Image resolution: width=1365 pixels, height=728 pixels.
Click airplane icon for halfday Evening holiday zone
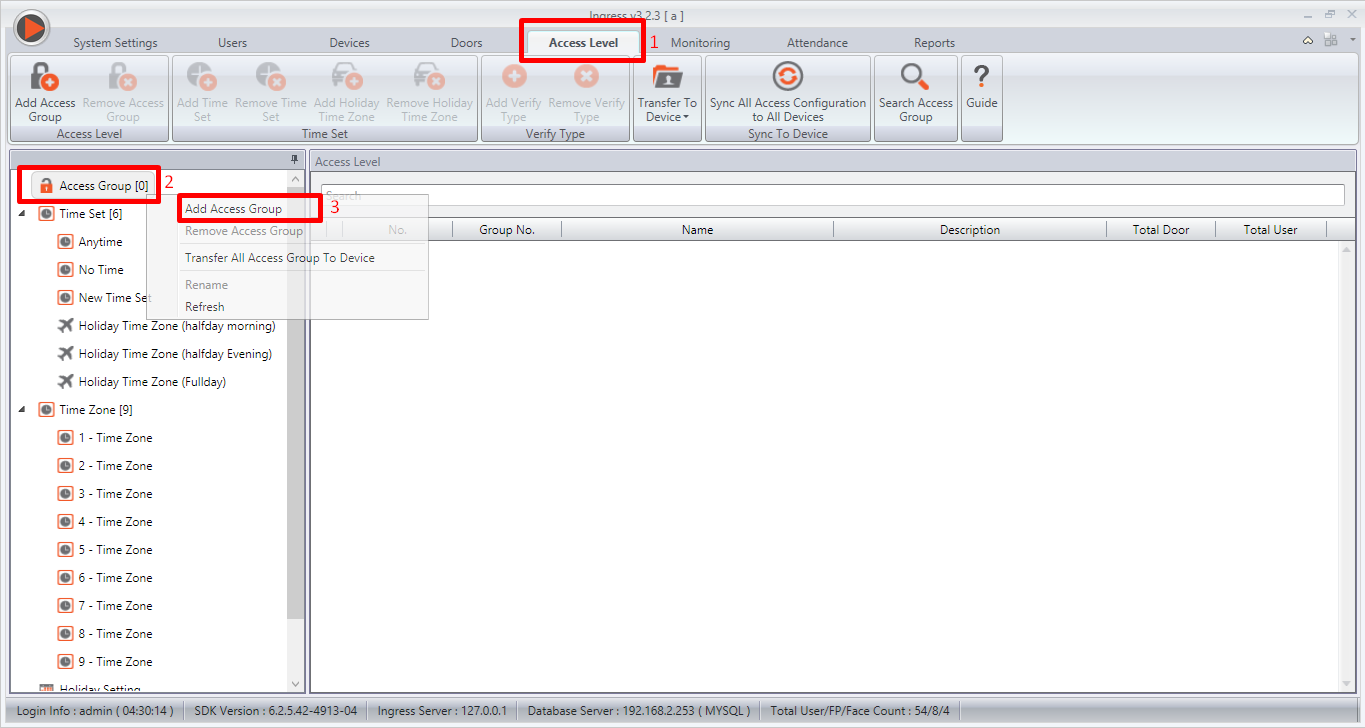coord(66,354)
